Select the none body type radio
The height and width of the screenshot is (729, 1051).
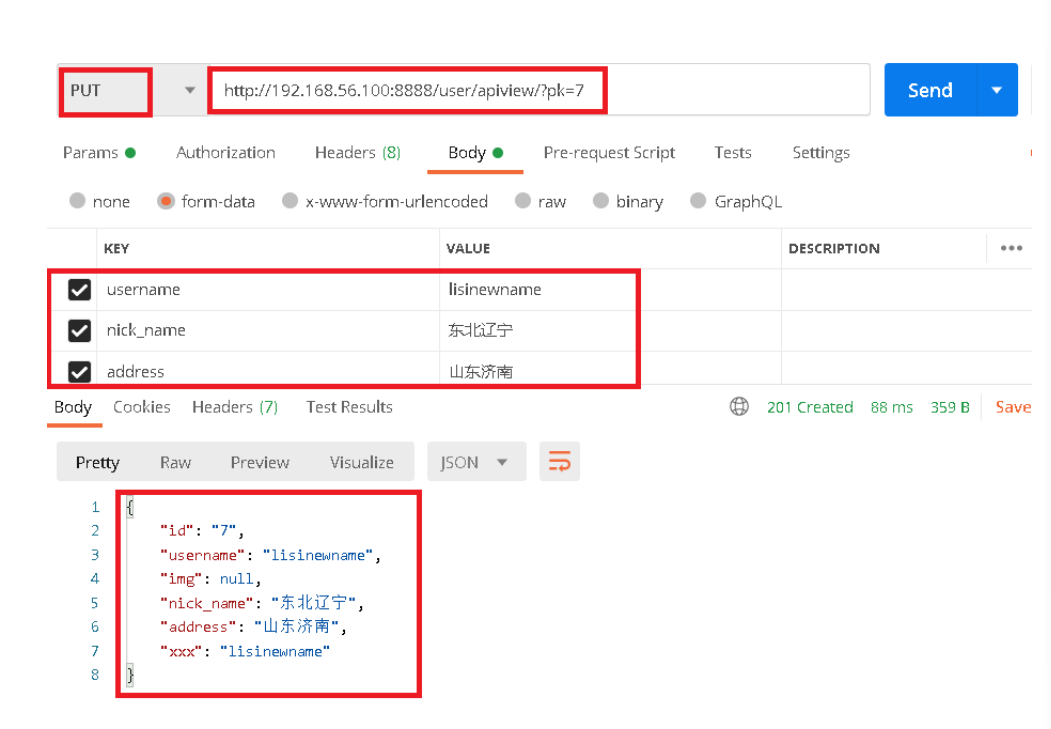77,200
